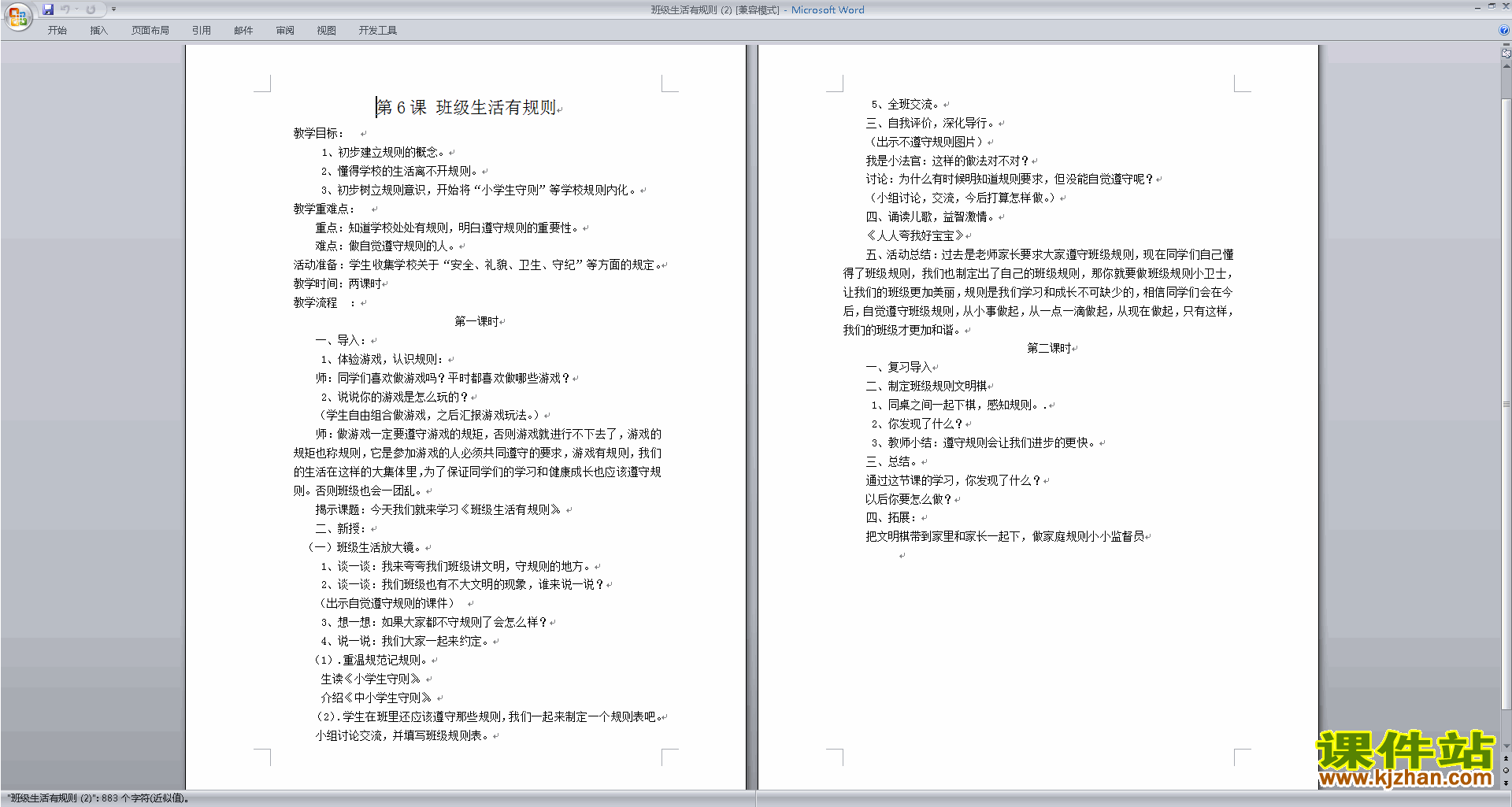Screen dimensions: 1512x807
Task: Click the word count status bar entry
Action: (x=98, y=798)
